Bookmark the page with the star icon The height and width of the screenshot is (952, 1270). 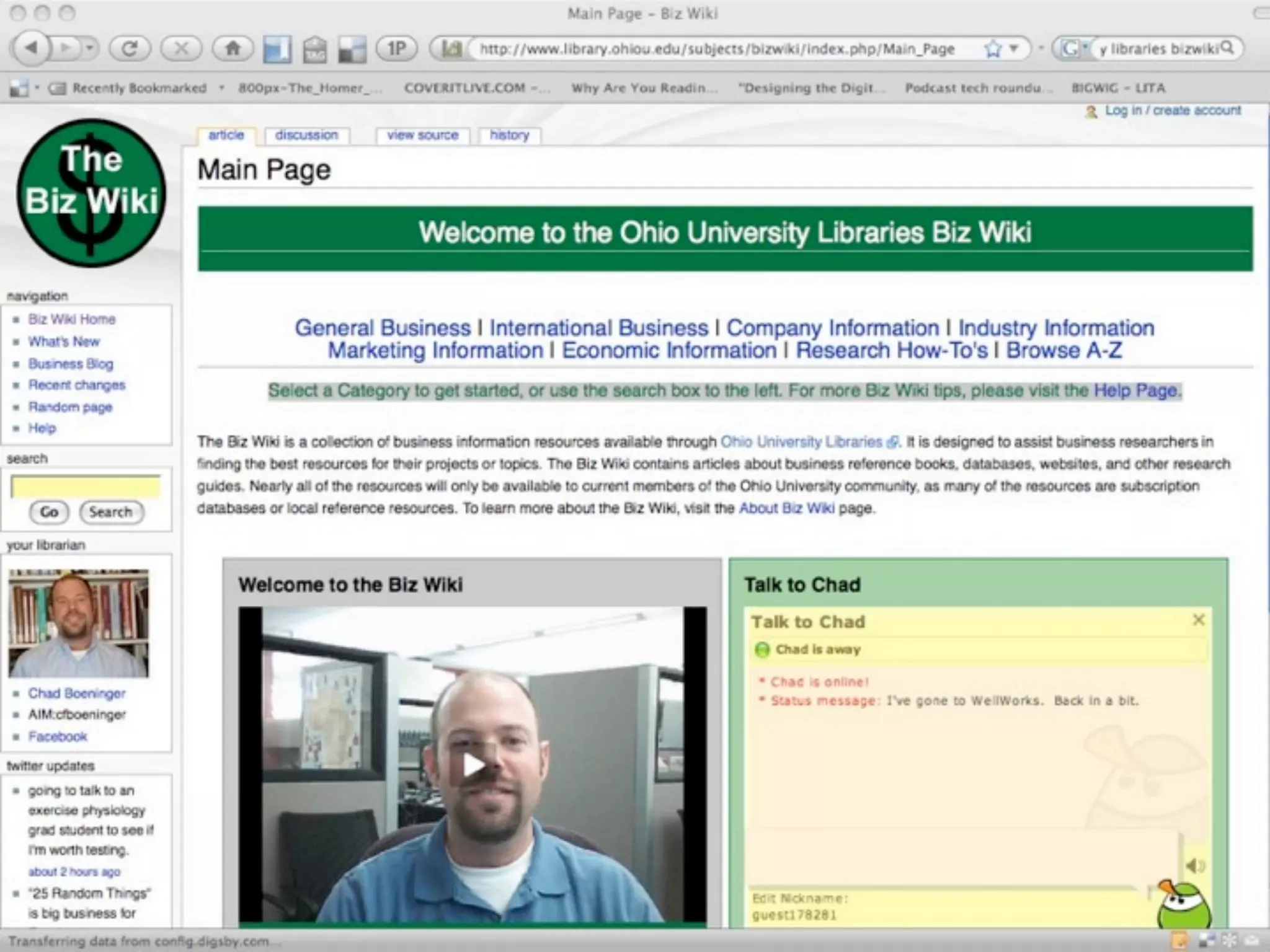tap(993, 49)
